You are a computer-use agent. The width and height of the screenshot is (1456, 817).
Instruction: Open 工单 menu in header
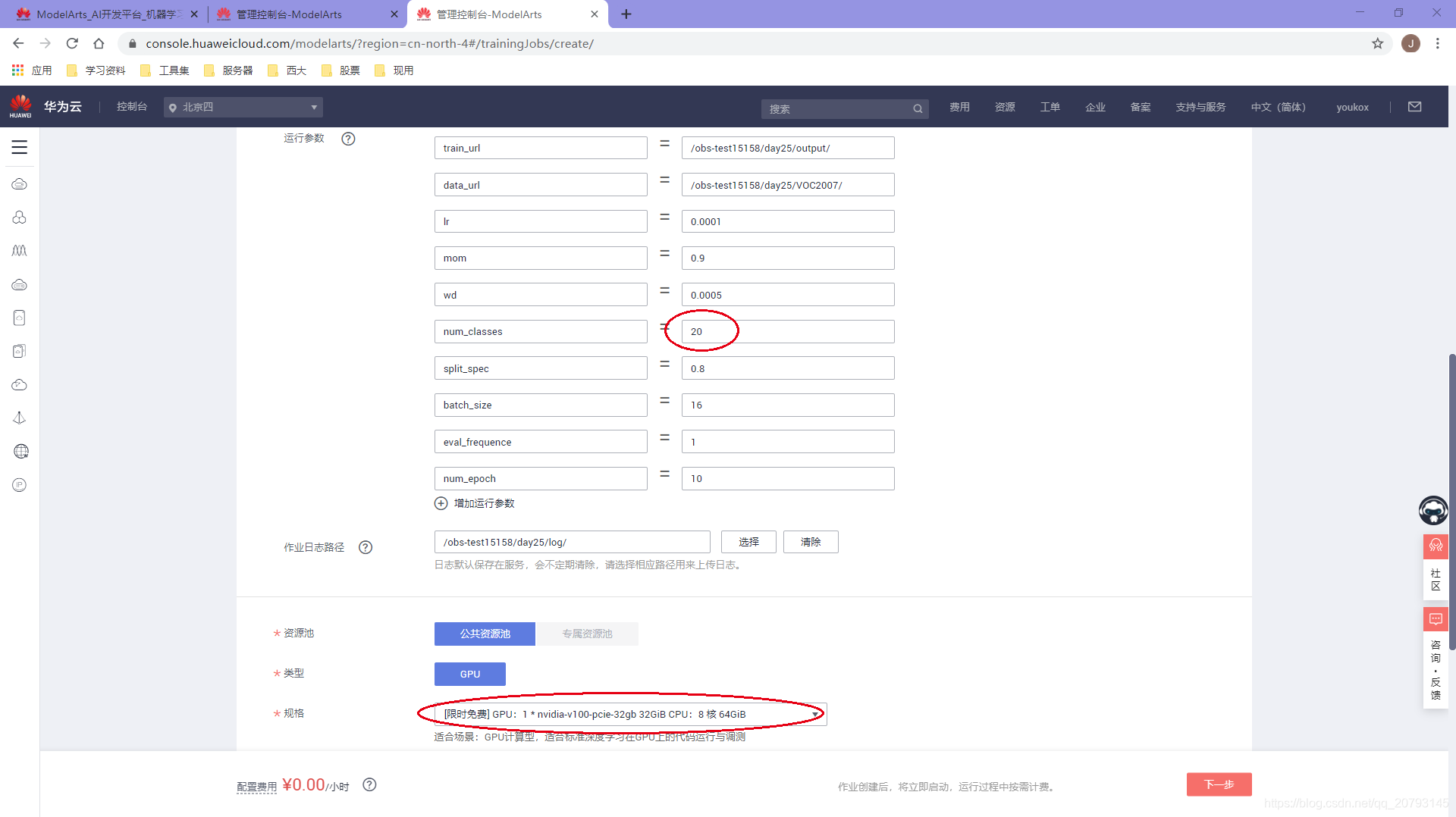1050,107
